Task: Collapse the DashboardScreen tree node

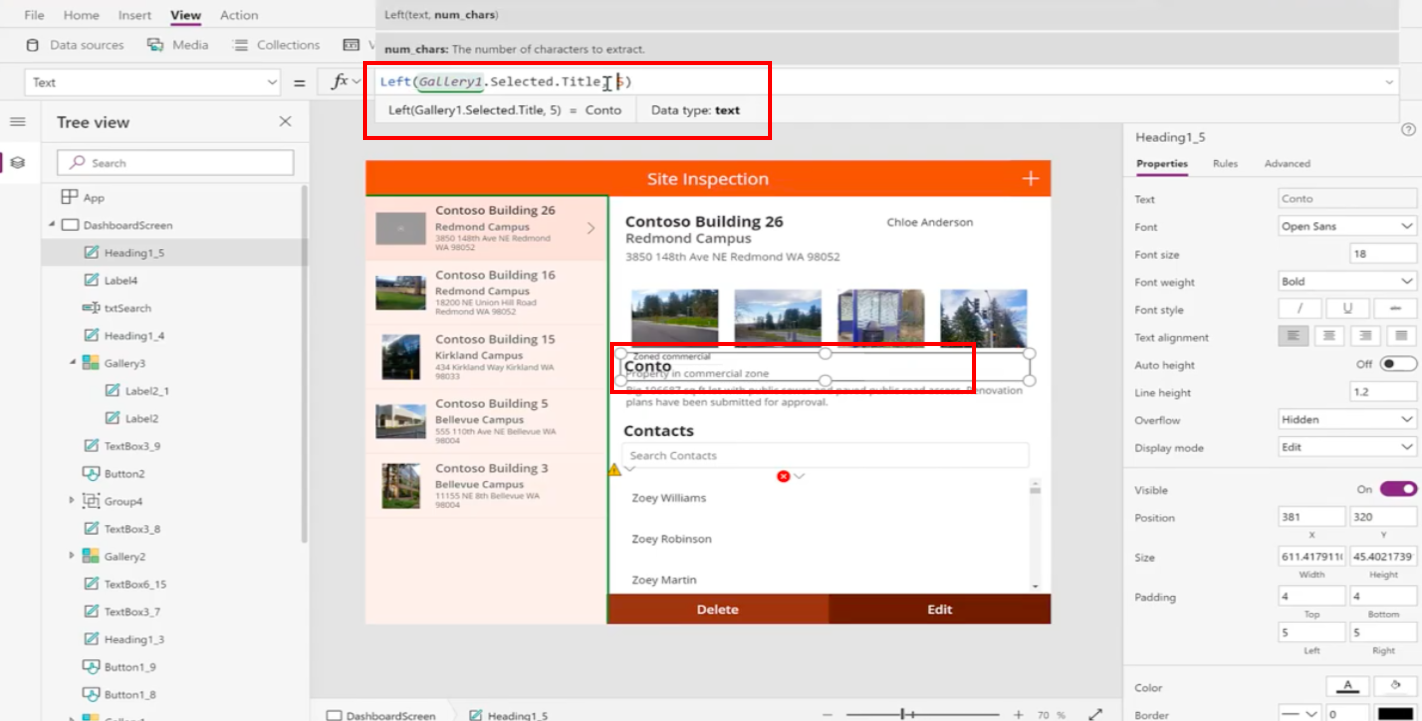Action: coord(51,225)
